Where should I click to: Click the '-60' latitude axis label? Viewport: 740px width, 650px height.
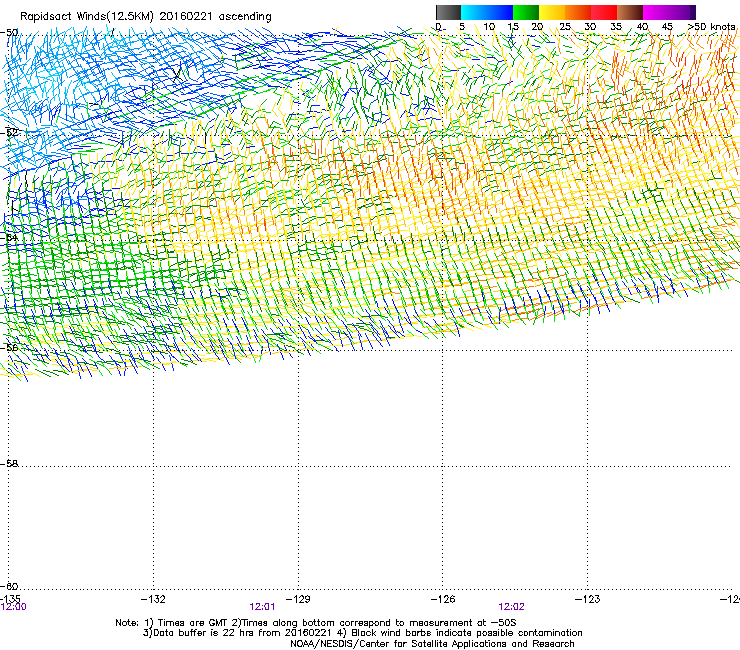[9, 586]
